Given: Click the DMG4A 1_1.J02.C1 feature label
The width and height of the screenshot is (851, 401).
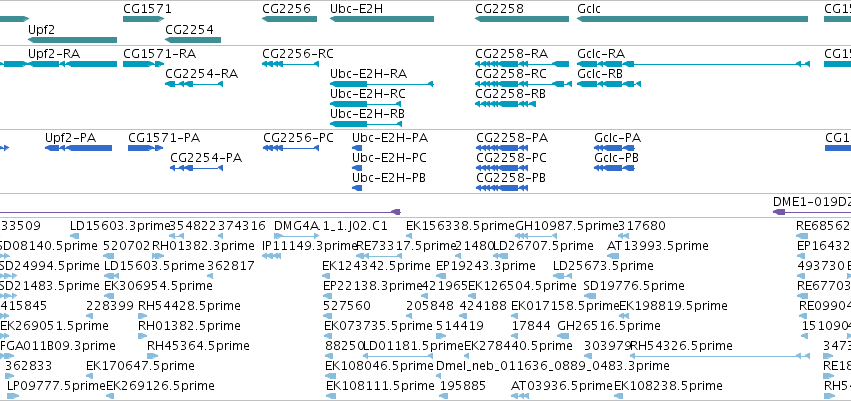Looking at the screenshot, I should click(331, 226).
